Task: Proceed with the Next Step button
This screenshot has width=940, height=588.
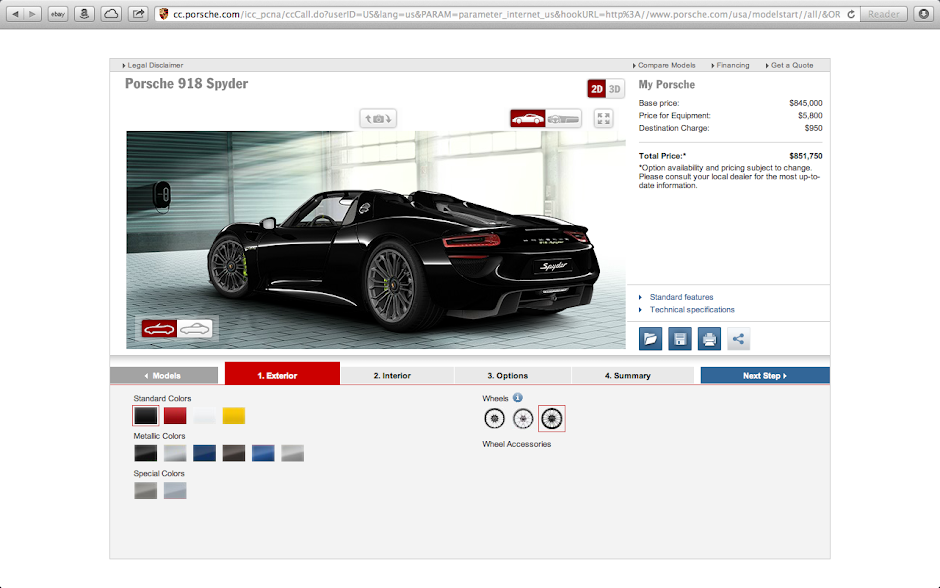Action: click(765, 376)
